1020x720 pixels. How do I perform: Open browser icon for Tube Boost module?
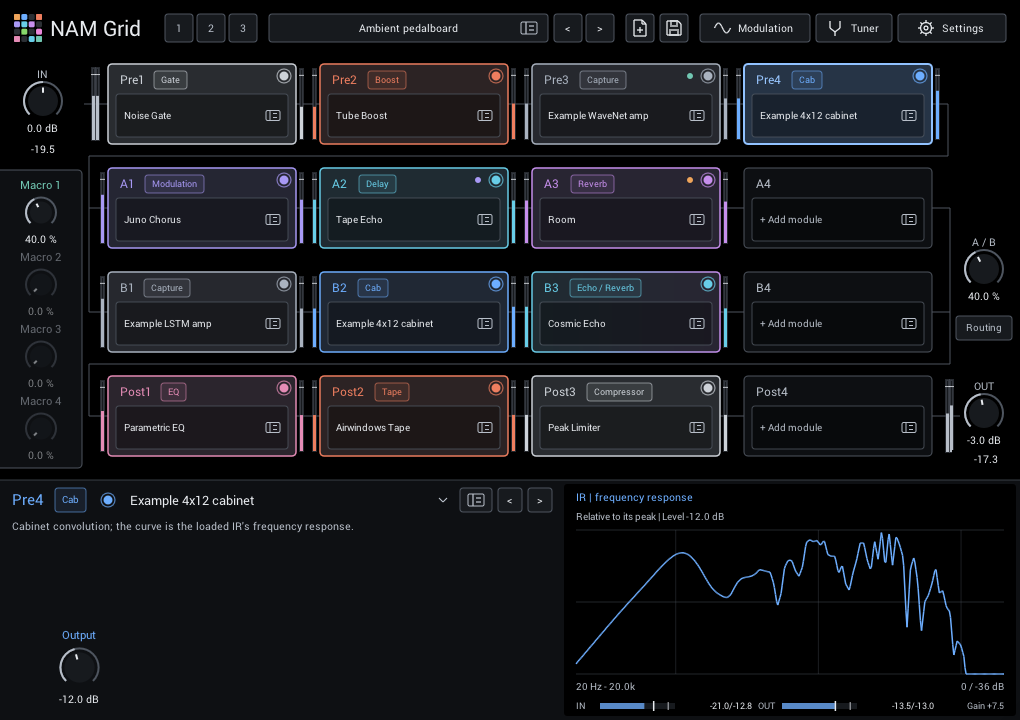coord(485,116)
